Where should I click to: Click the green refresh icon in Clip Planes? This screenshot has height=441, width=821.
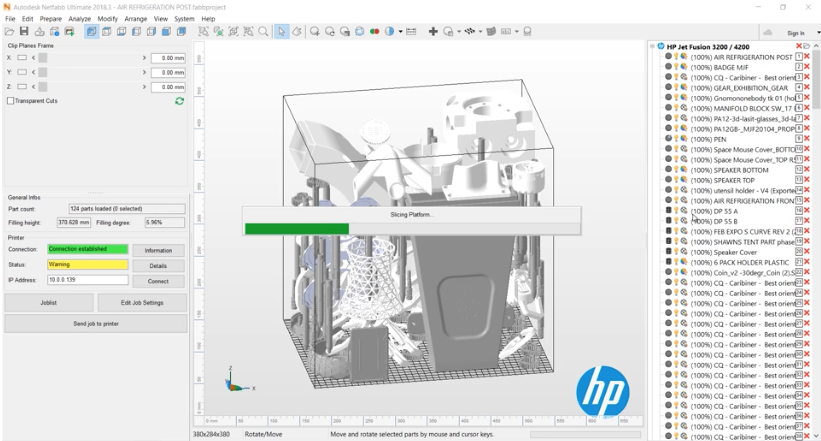pos(180,101)
